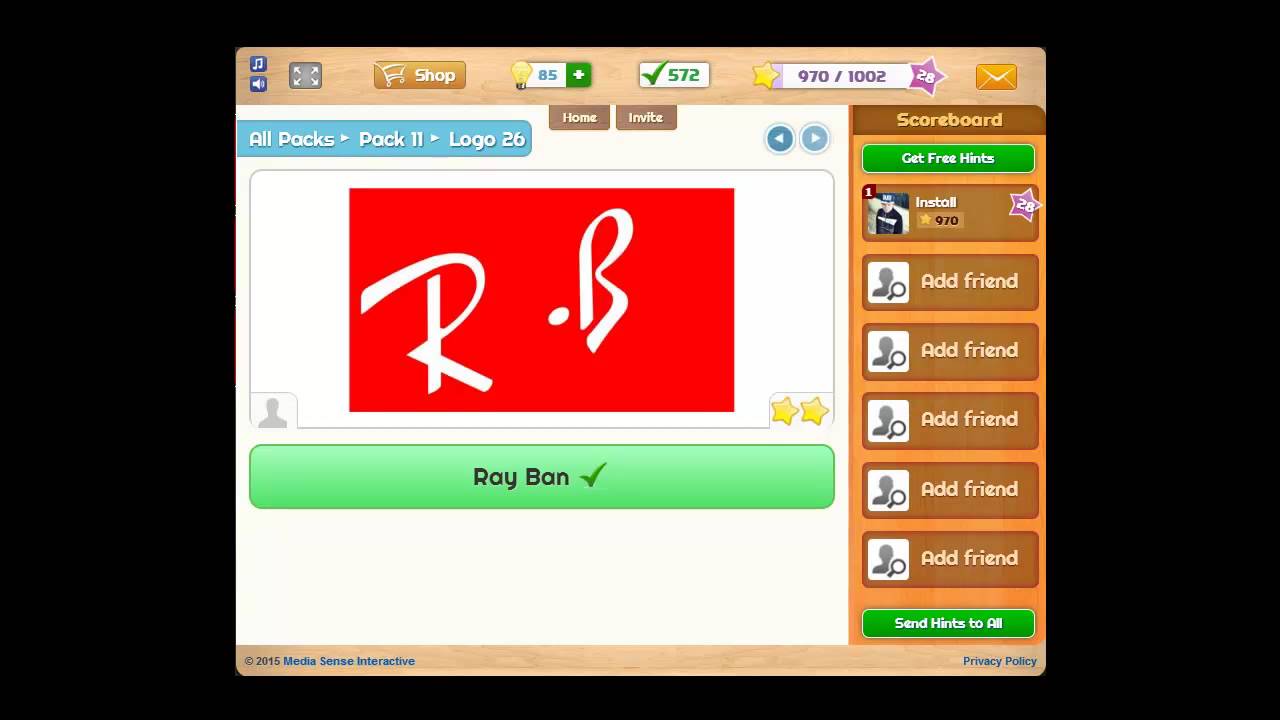Open Pack 11 breadcrumb
Image resolution: width=1280 pixels, height=720 pixels.
tap(391, 139)
